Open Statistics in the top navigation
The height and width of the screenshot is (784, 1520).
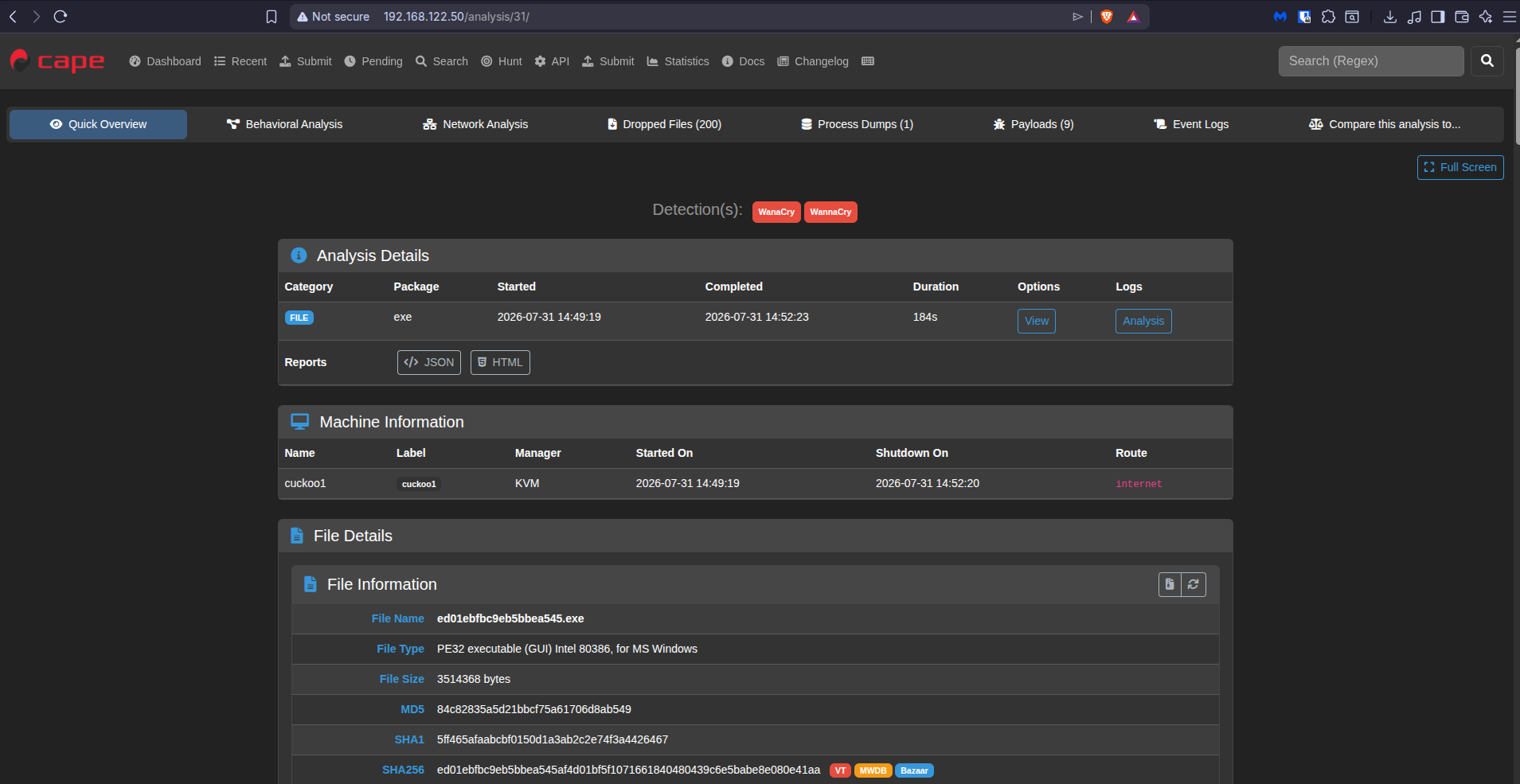click(678, 61)
